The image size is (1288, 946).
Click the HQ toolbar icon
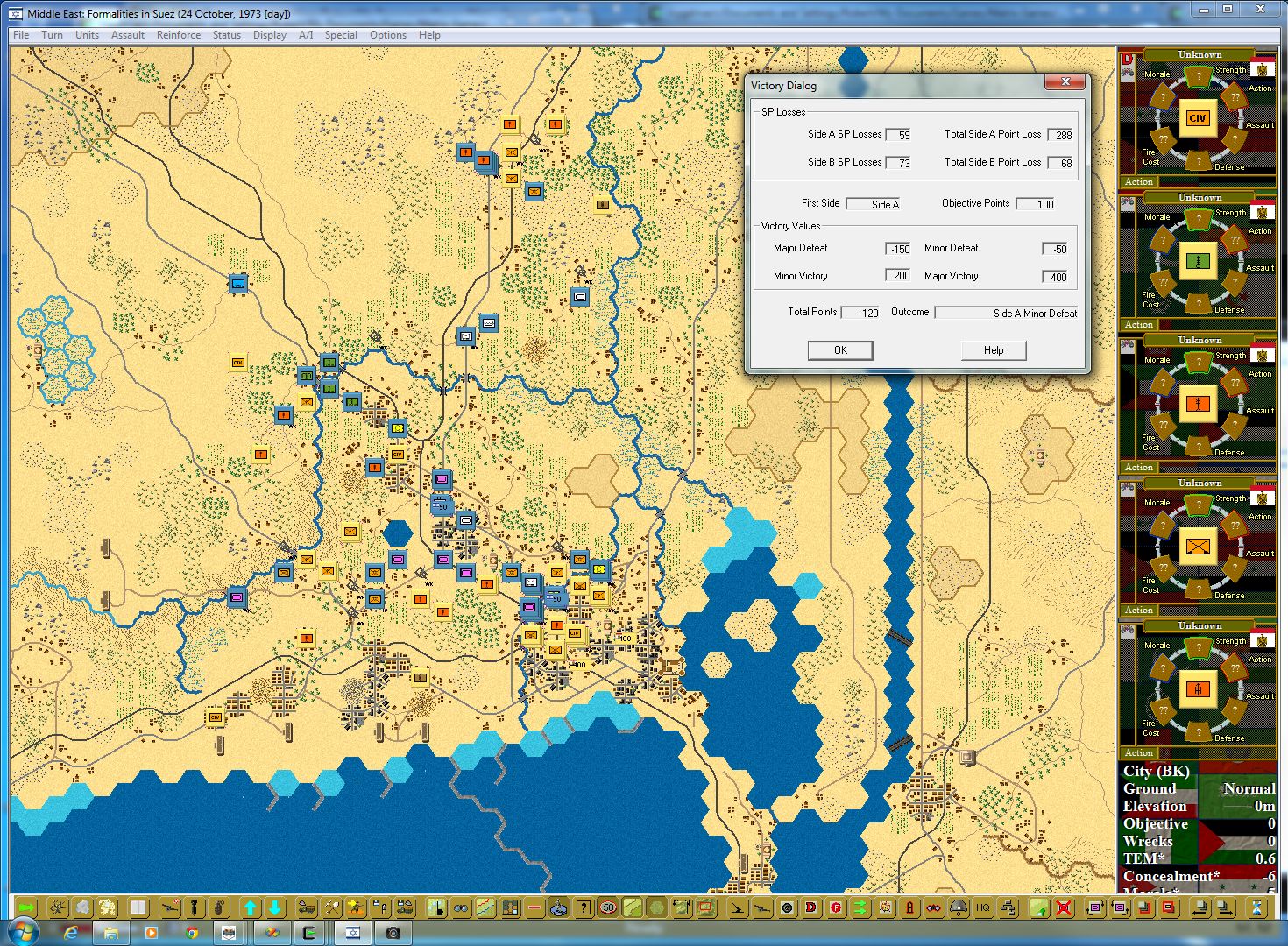pyautogui.click(x=983, y=907)
